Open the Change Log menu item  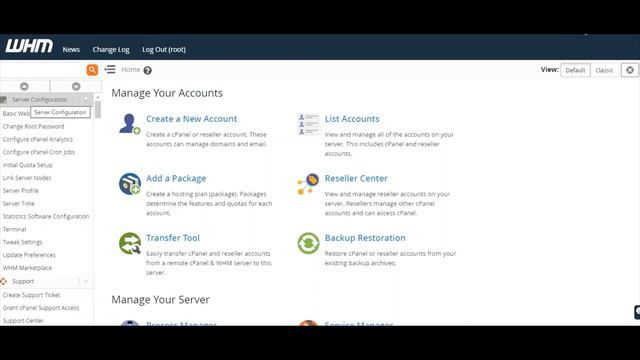(111, 49)
